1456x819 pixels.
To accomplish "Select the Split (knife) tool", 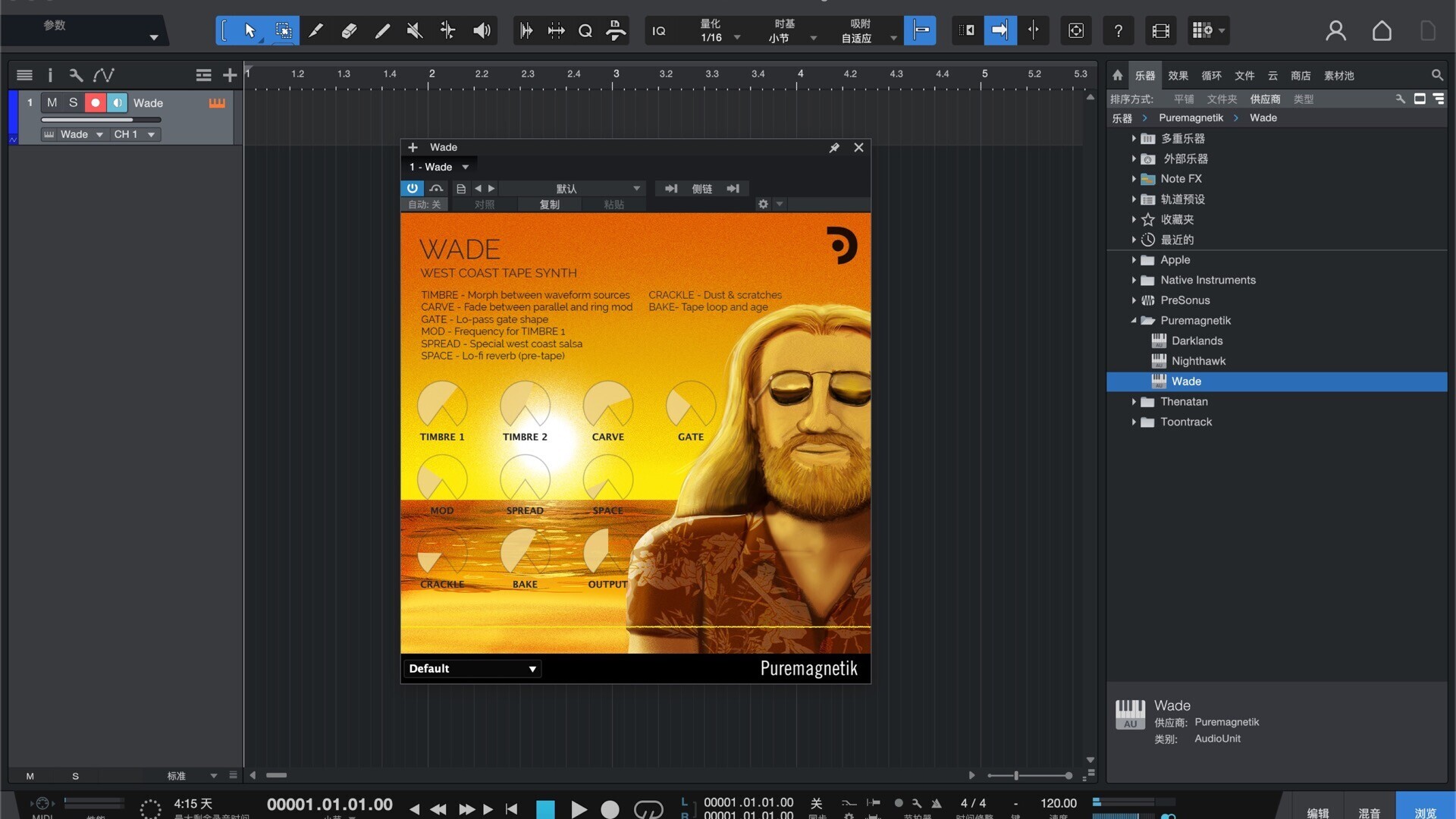I will (315, 30).
